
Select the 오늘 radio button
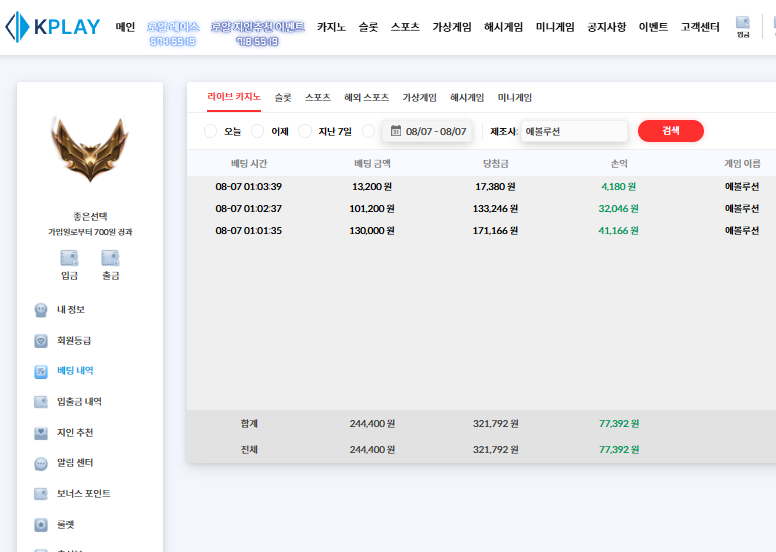pyautogui.click(x=210, y=131)
